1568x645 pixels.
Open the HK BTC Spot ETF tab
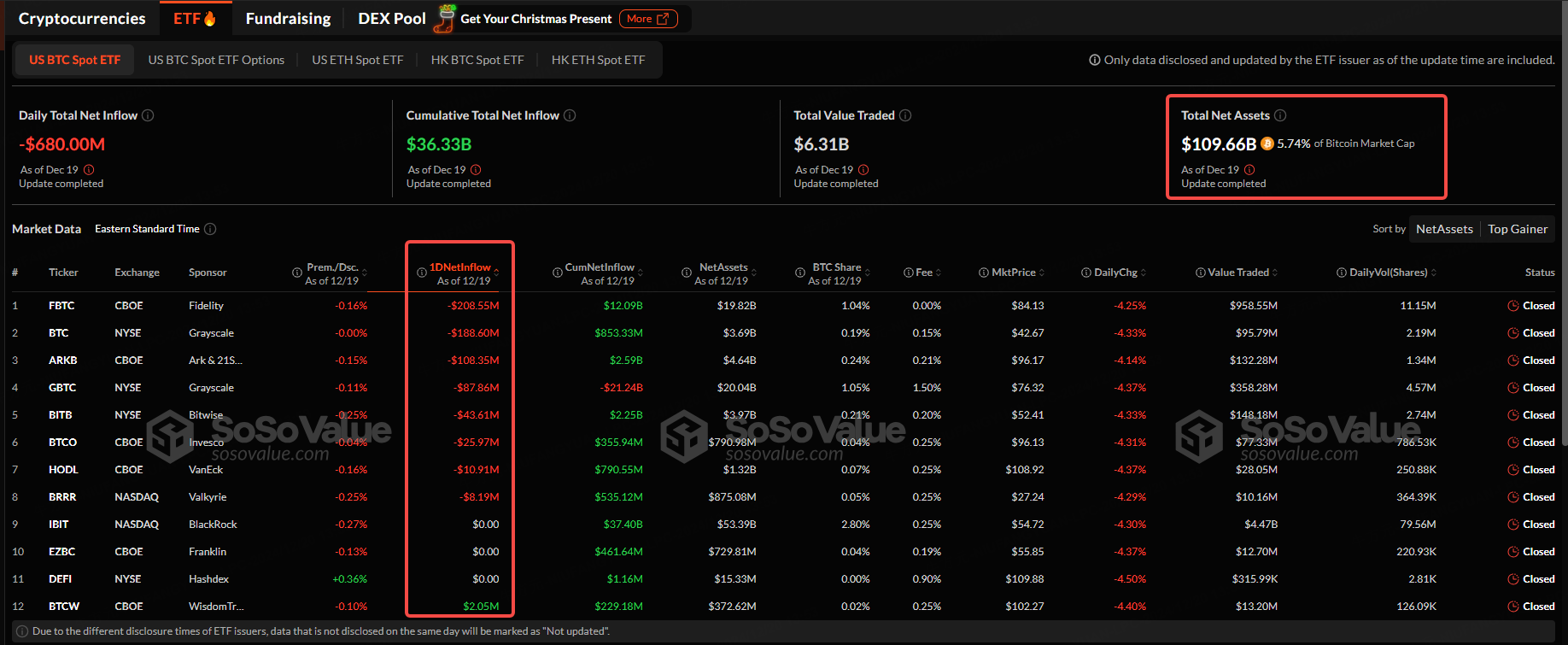point(477,60)
